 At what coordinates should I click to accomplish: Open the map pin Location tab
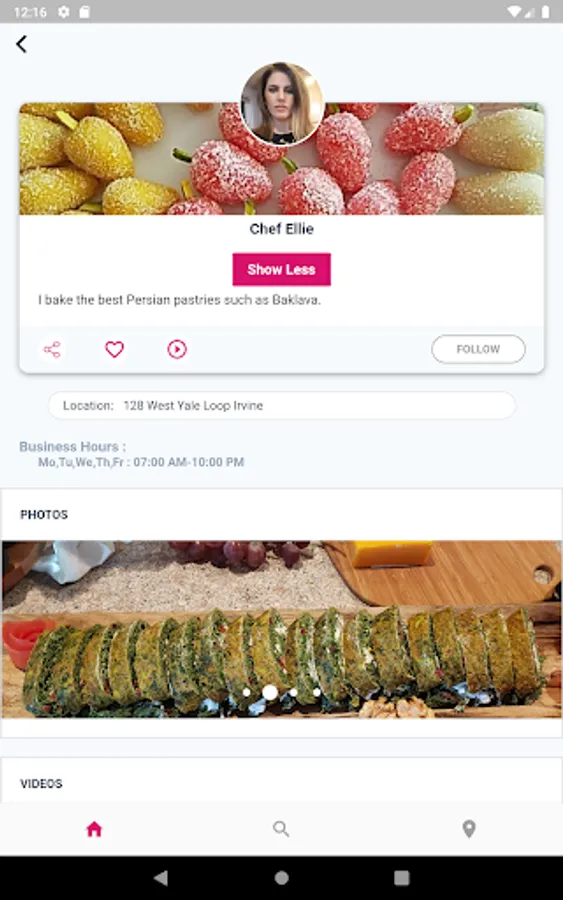(x=469, y=828)
